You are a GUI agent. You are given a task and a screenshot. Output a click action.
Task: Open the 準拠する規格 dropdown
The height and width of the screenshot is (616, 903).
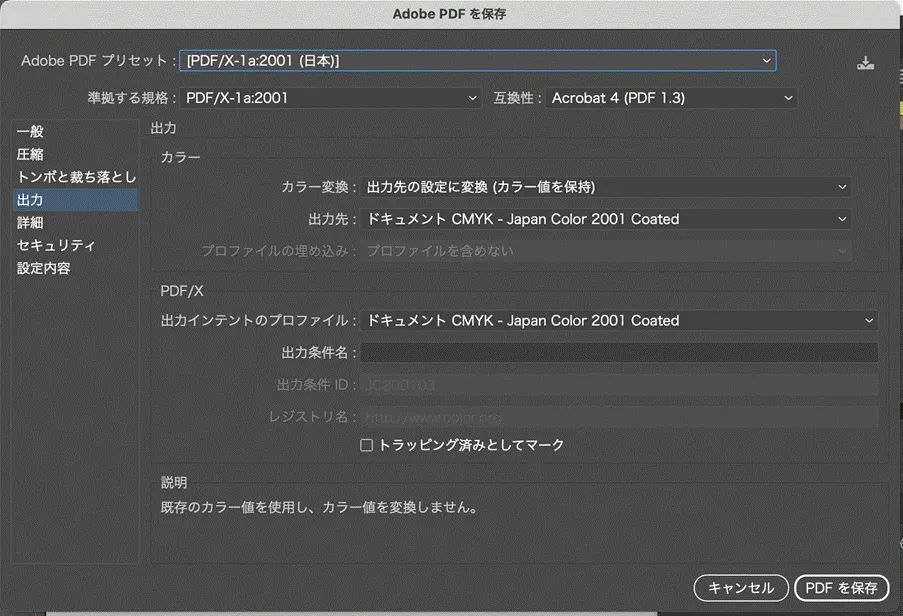coord(330,98)
